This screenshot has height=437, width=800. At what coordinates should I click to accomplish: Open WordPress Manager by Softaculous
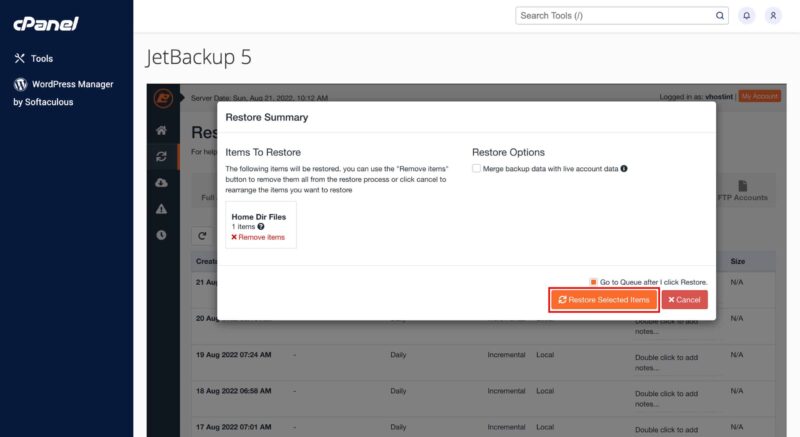pyautogui.click(x=63, y=93)
